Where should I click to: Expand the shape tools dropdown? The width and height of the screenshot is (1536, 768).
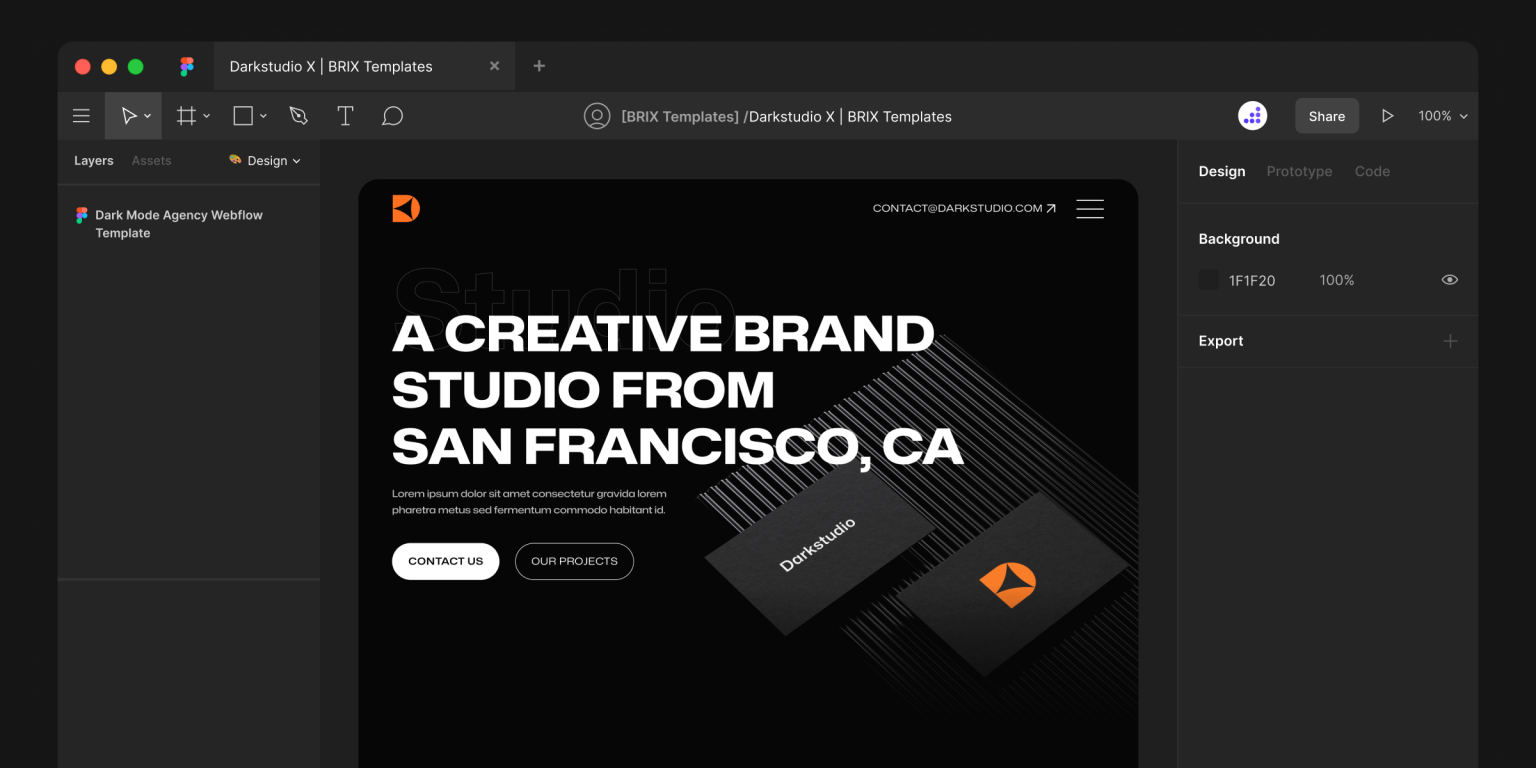pos(261,115)
